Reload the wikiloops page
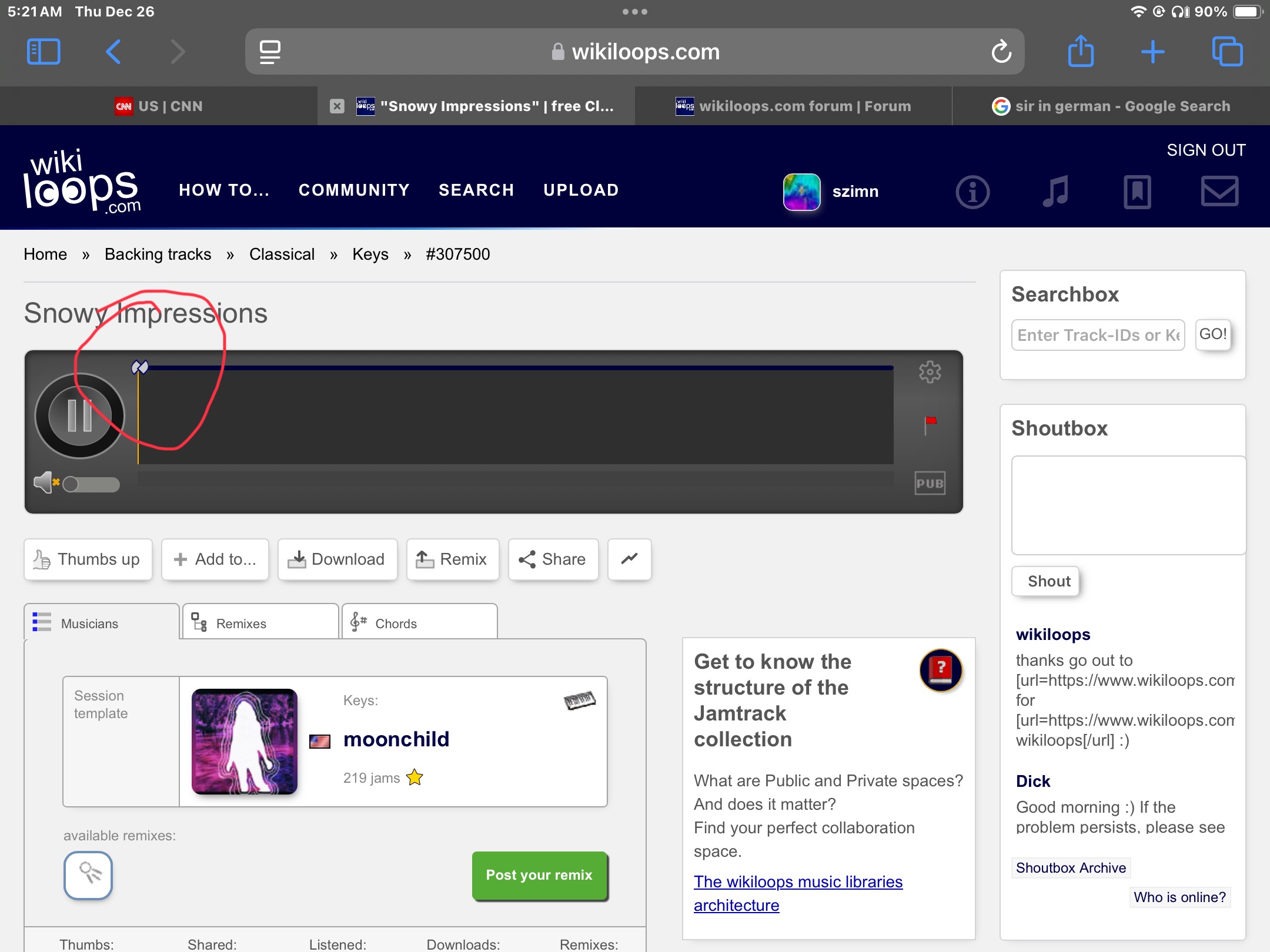Screen dimensions: 1270x952 [x=1001, y=52]
